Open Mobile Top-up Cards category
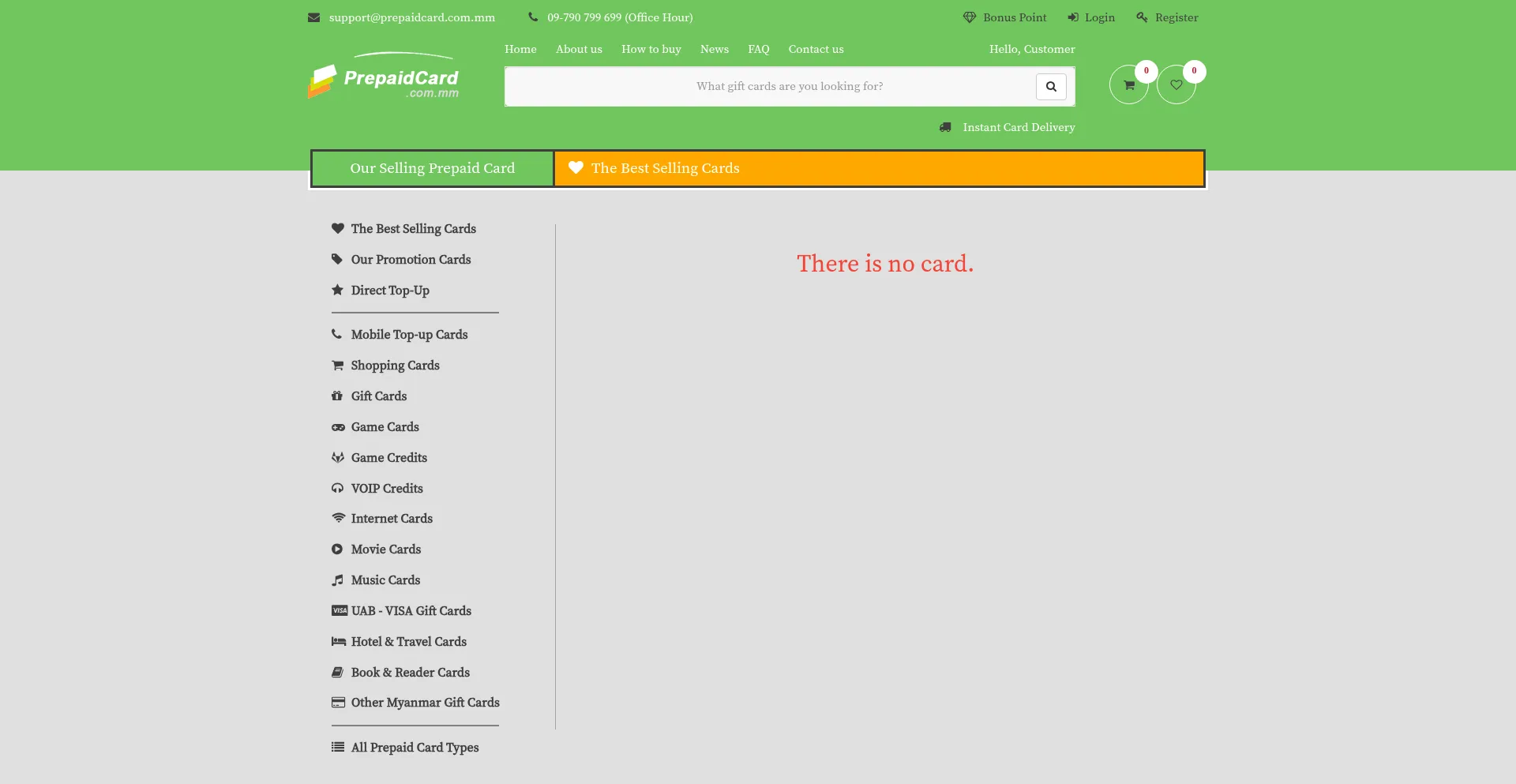 point(409,335)
